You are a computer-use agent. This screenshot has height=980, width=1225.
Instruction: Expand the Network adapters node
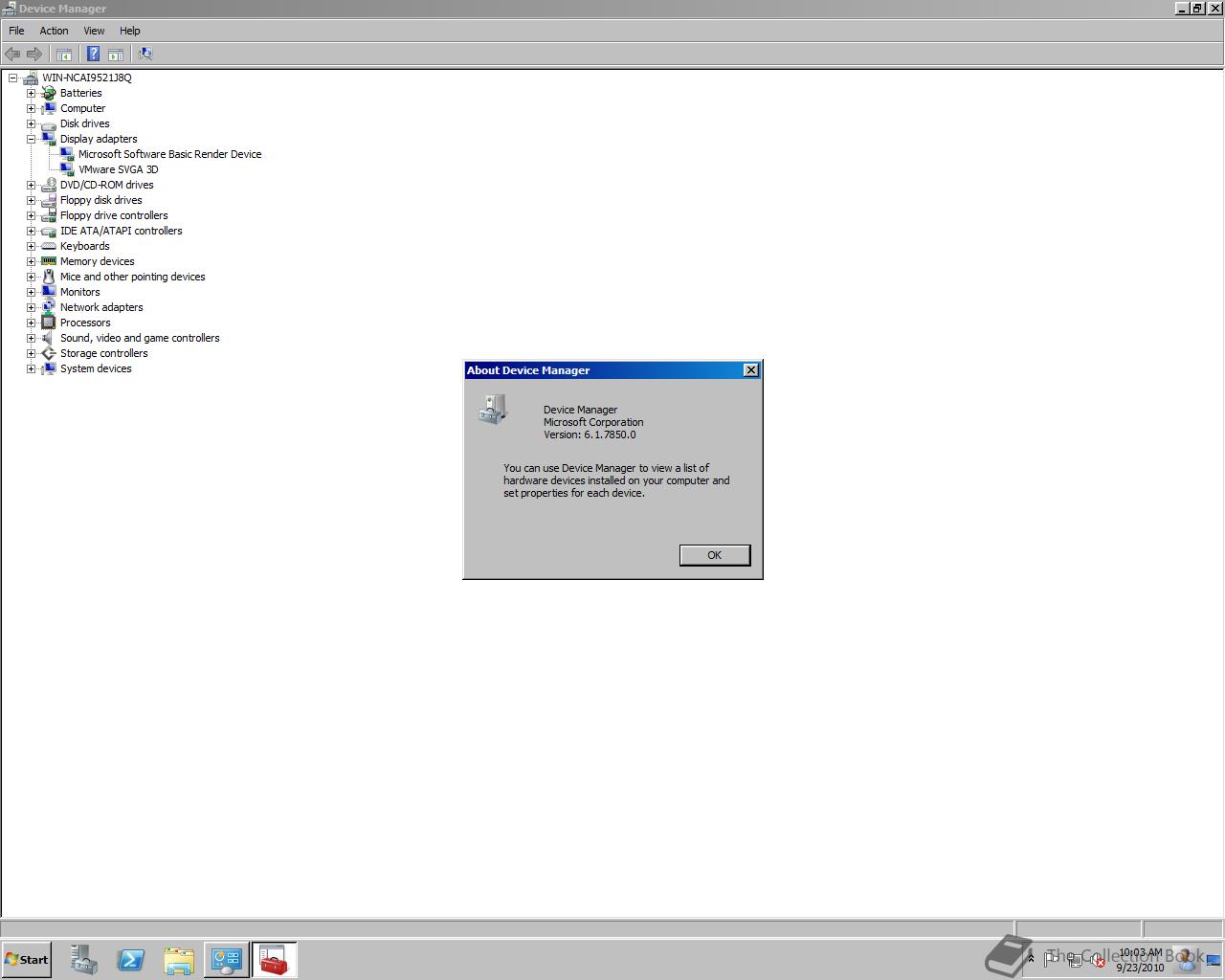pyautogui.click(x=31, y=307)
